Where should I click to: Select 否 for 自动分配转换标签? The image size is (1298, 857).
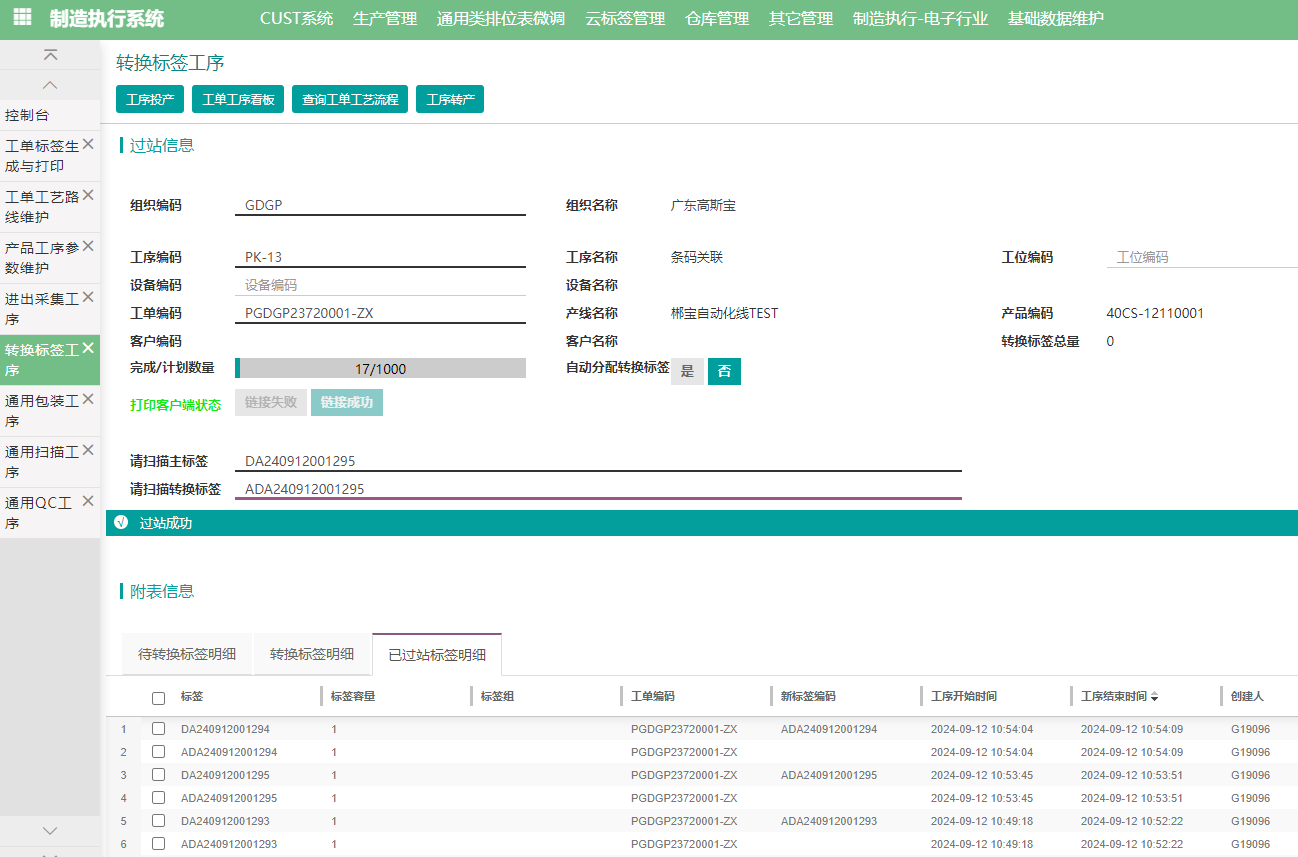(x=724, y=371)
